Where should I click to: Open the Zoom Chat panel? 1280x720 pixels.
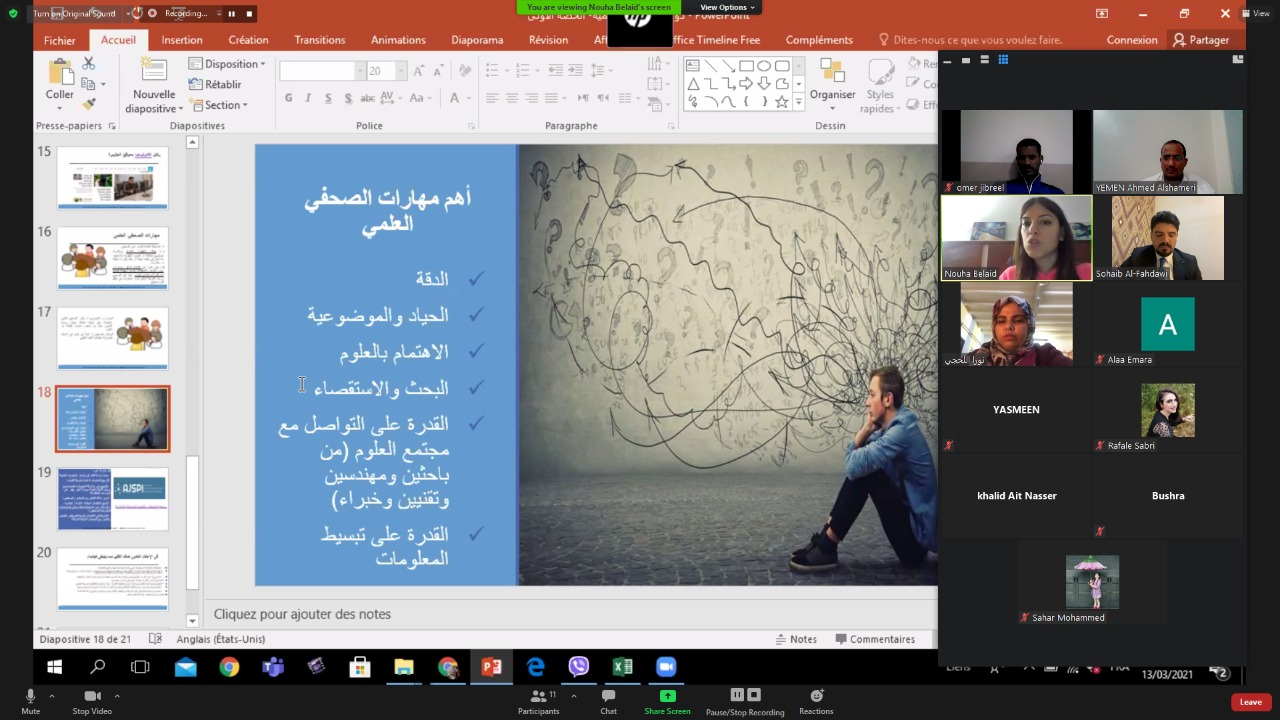click(x=608, y=700)
